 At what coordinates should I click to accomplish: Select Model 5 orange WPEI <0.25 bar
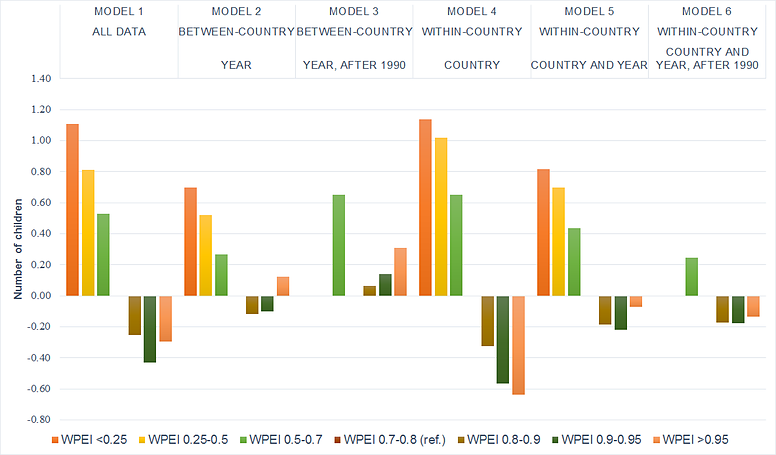click(x=543, y=233)
